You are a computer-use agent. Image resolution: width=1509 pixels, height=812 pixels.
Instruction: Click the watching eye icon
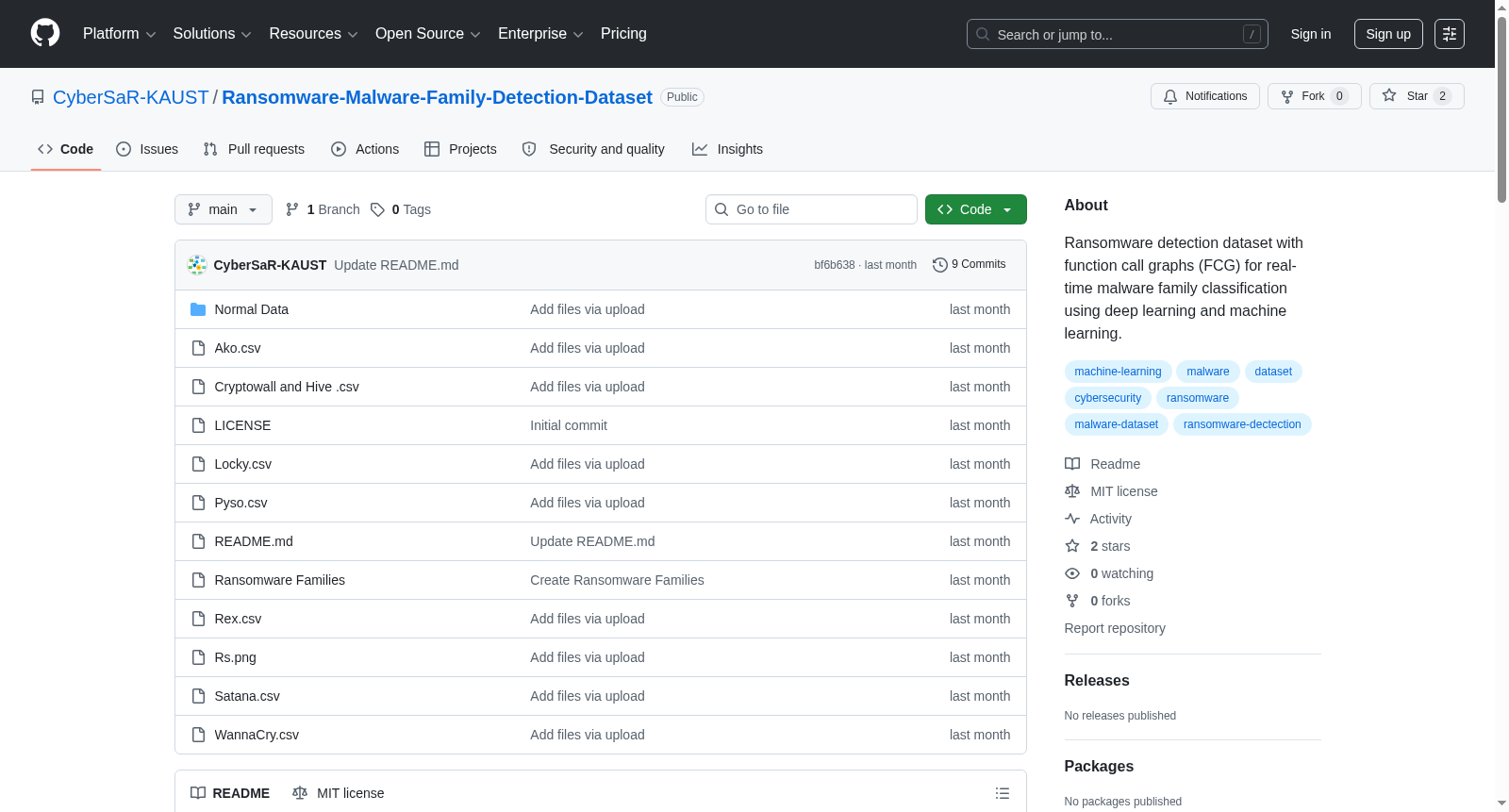pos(1072,573)
